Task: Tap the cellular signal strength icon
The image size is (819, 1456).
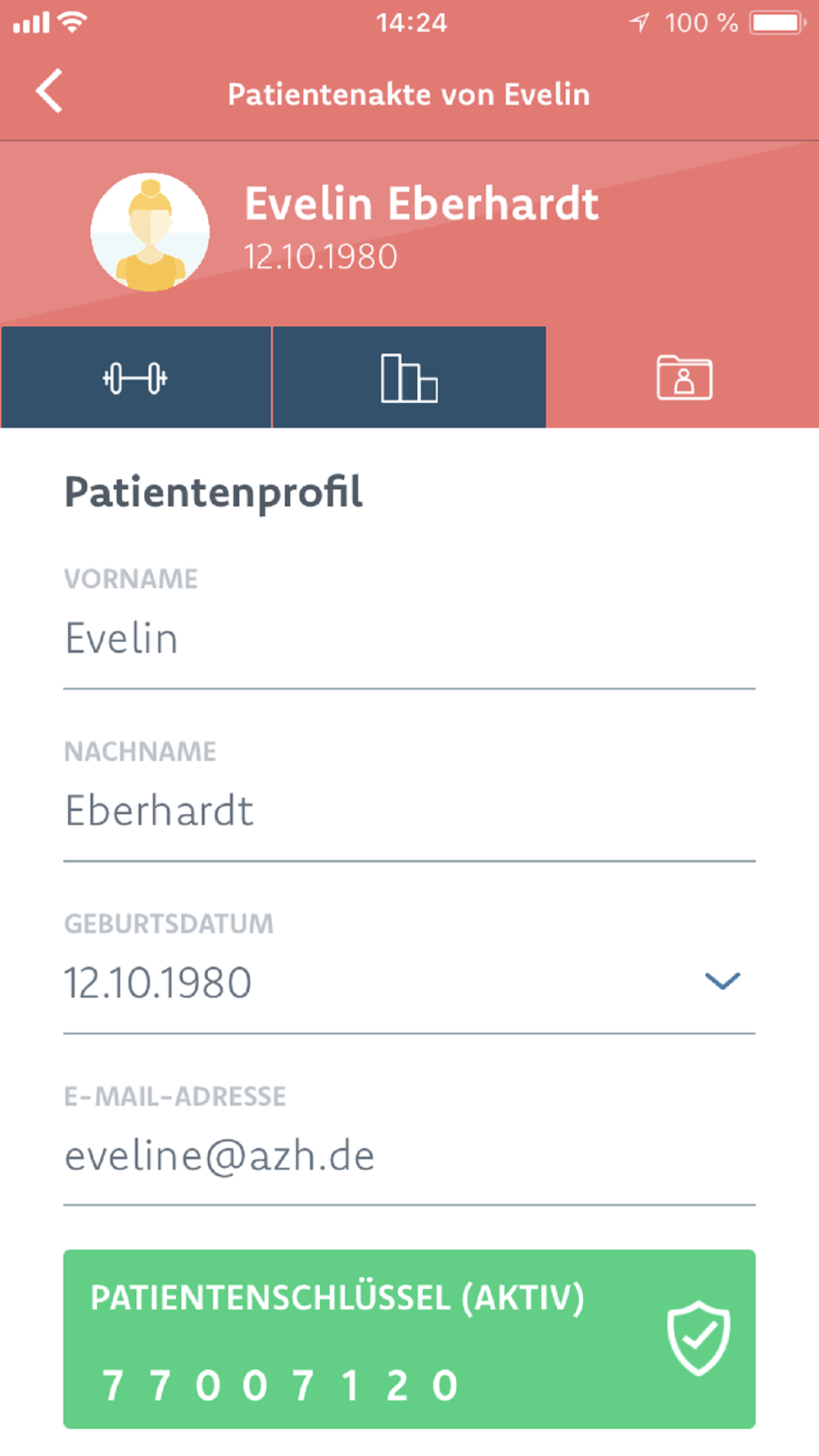Action: pyautogui.click(x=31, y=23)
